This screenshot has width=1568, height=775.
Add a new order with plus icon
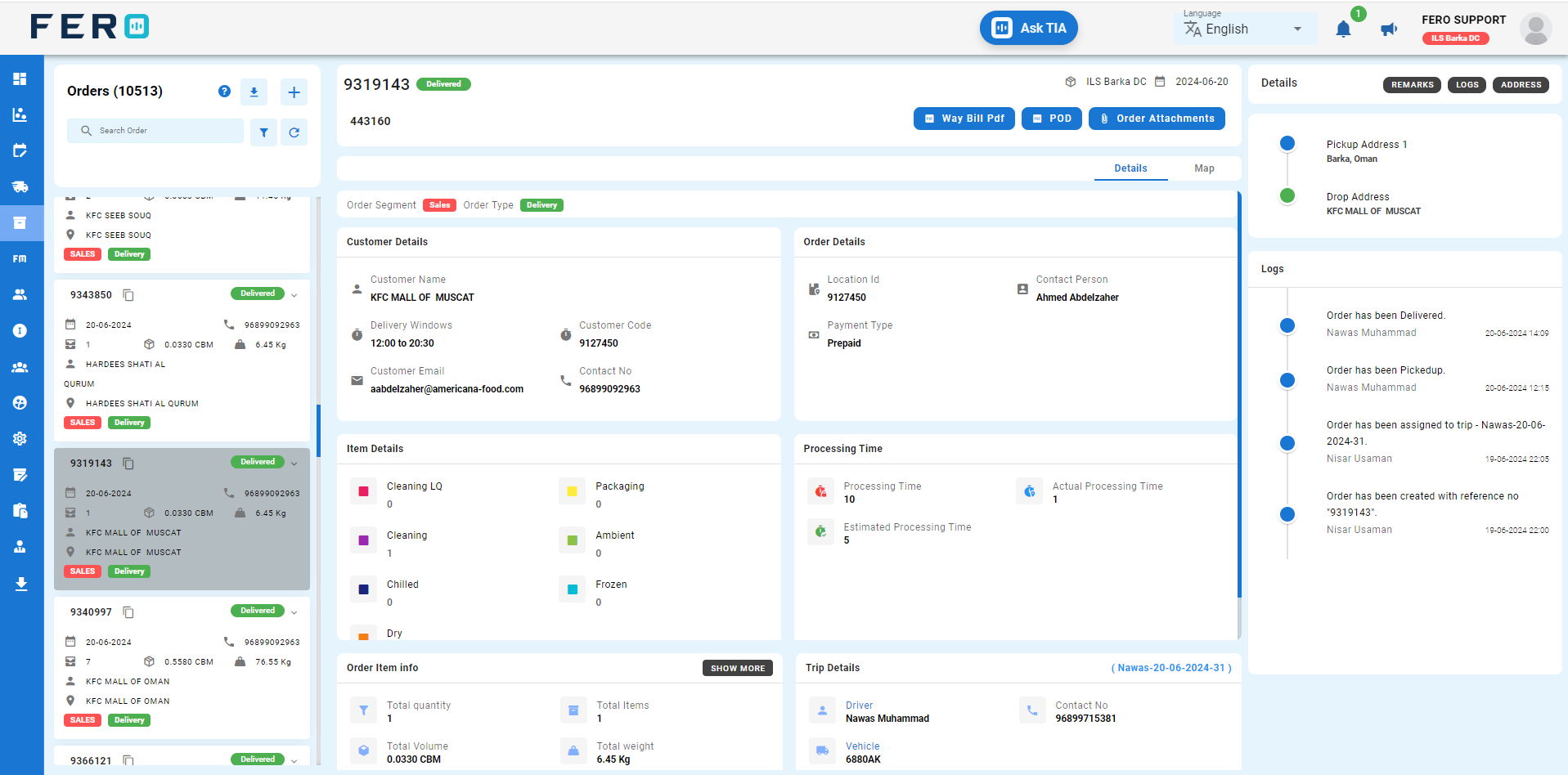tap(294, 92)
